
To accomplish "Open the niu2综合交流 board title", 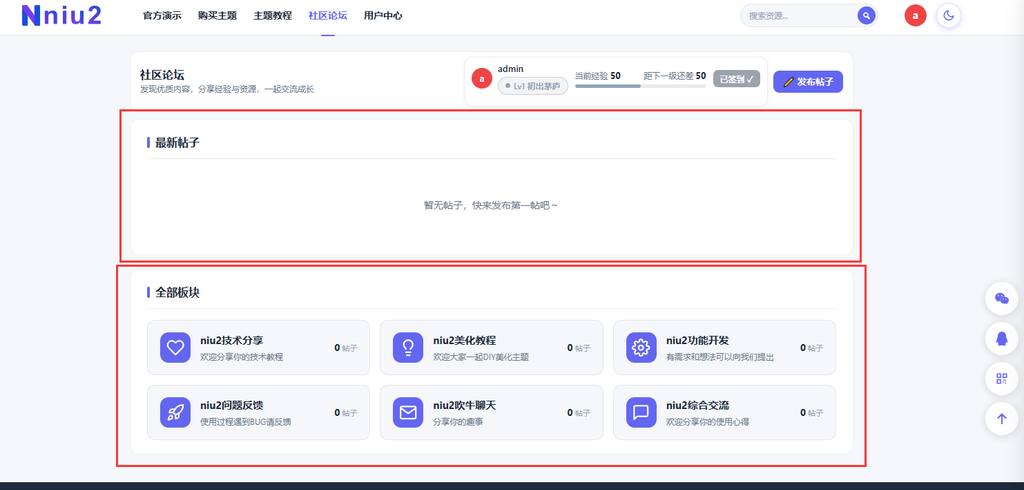I will 697,405.
